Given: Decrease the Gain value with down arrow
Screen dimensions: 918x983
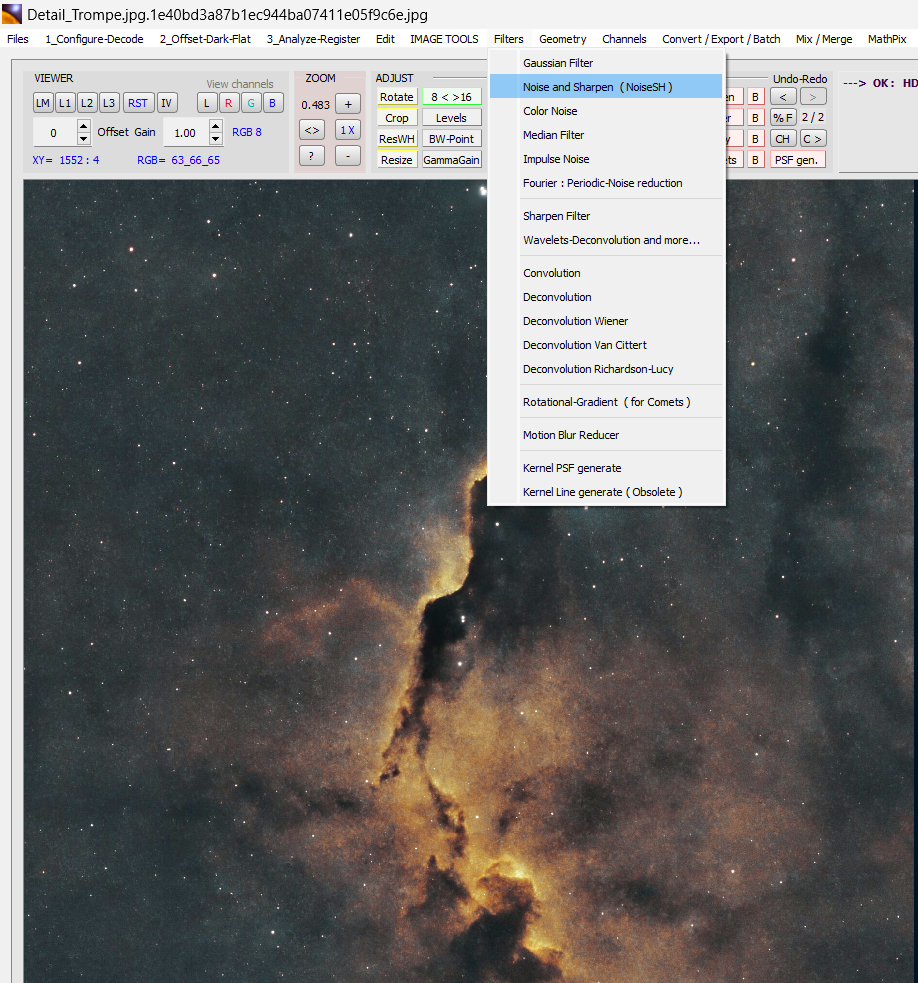Looking at the screenshot, I should coord(216,139).
